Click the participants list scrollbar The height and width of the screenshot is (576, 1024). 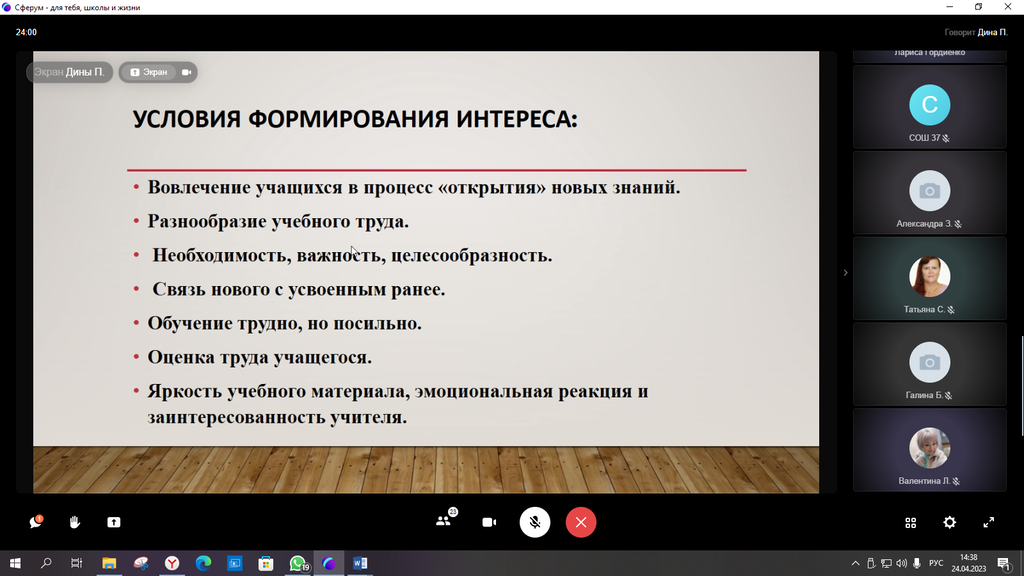point(1022,385)
